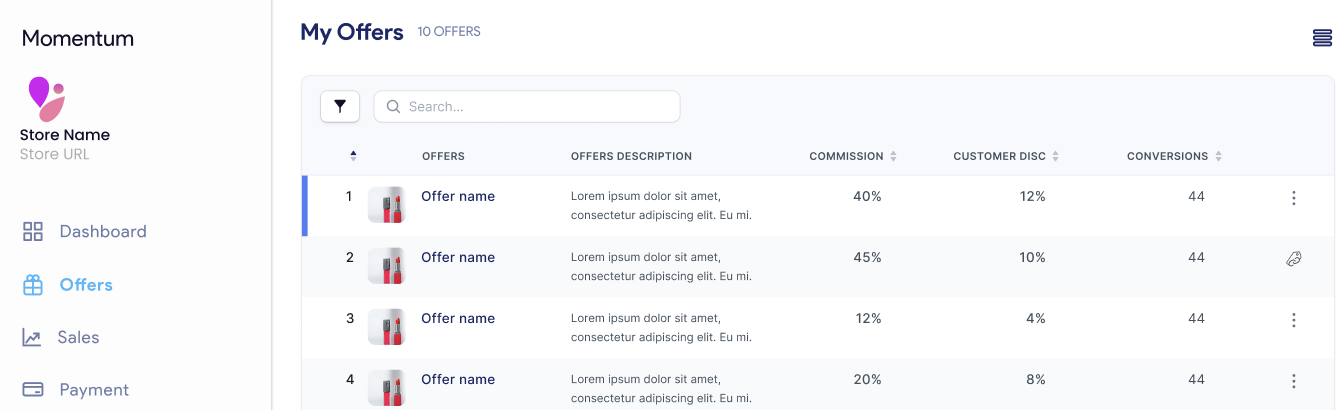The width and height of the screenshot is (1342, 410).
Task: Toggle sort on the row number column
Action: point(353,156)
